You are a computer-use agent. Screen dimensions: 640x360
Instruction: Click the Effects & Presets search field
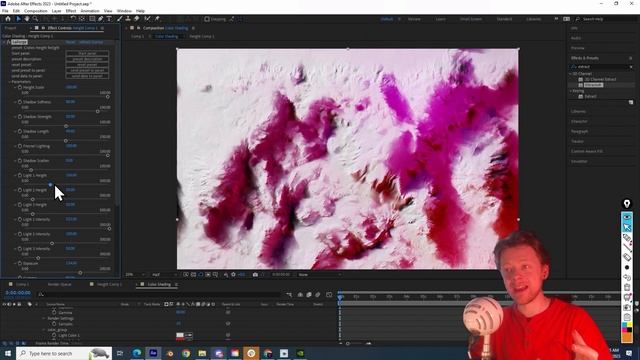tap(602, 67)
